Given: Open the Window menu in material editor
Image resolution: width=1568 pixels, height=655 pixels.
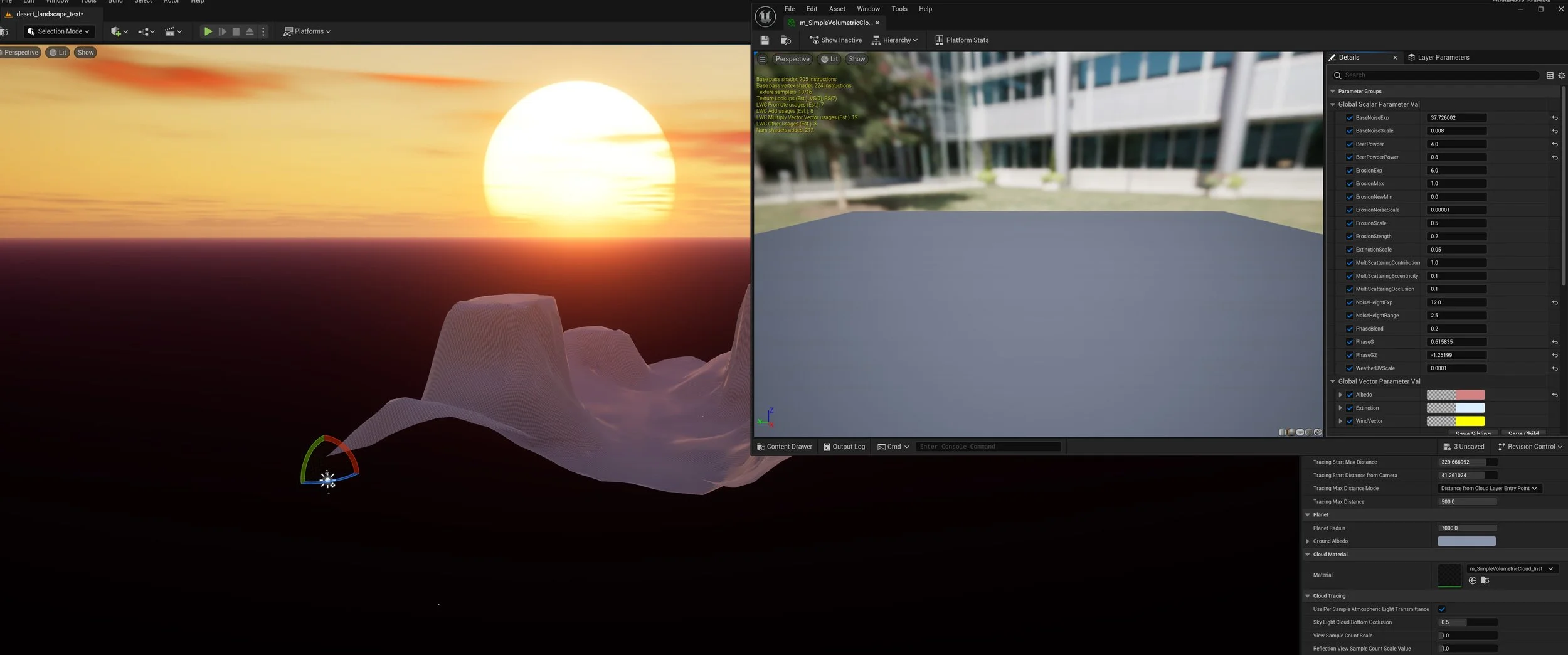Looking at the screenshot, I should pyautogui.click(x=868, y=9).
